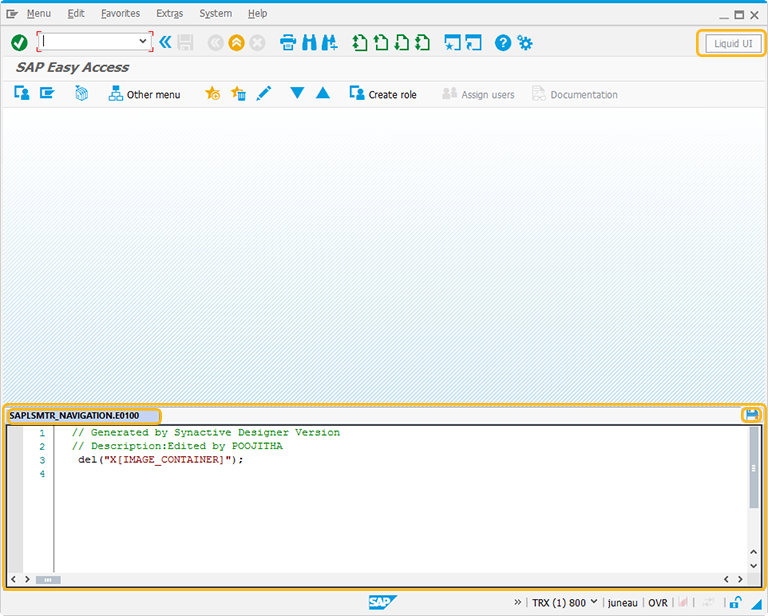Click the green Enter checkmark icon
Image resolution: width=768 pixels, height=616 pixels.
(19, 43)
